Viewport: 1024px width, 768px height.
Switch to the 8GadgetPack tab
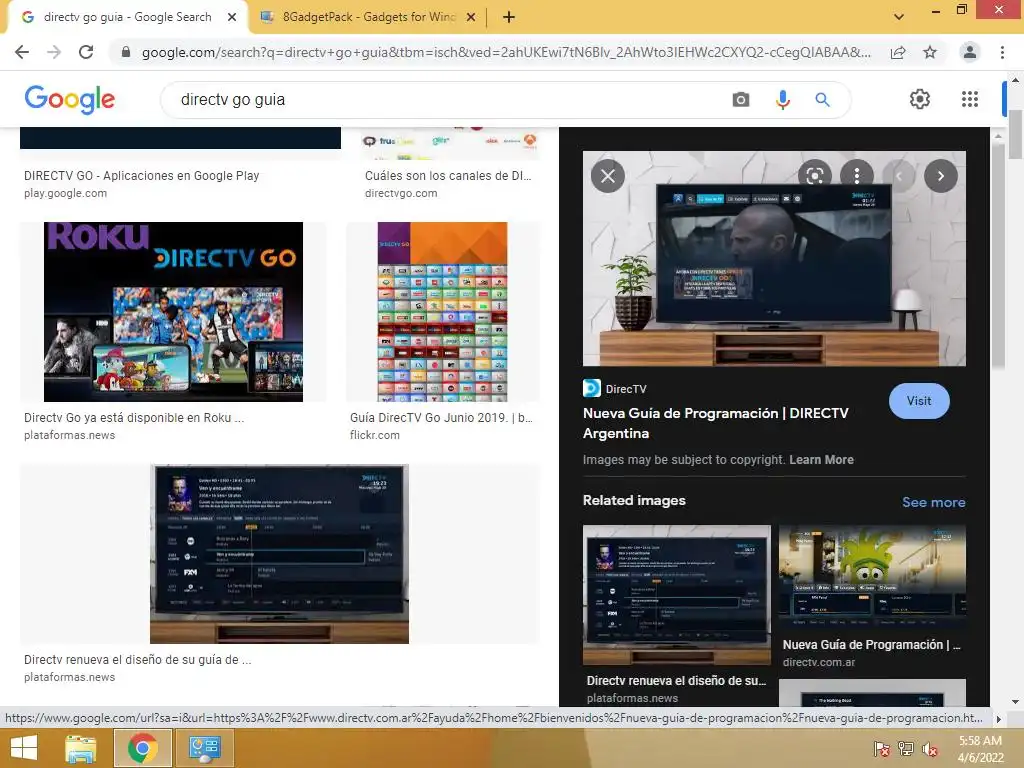pyautogui.click(x=369, y=17)
